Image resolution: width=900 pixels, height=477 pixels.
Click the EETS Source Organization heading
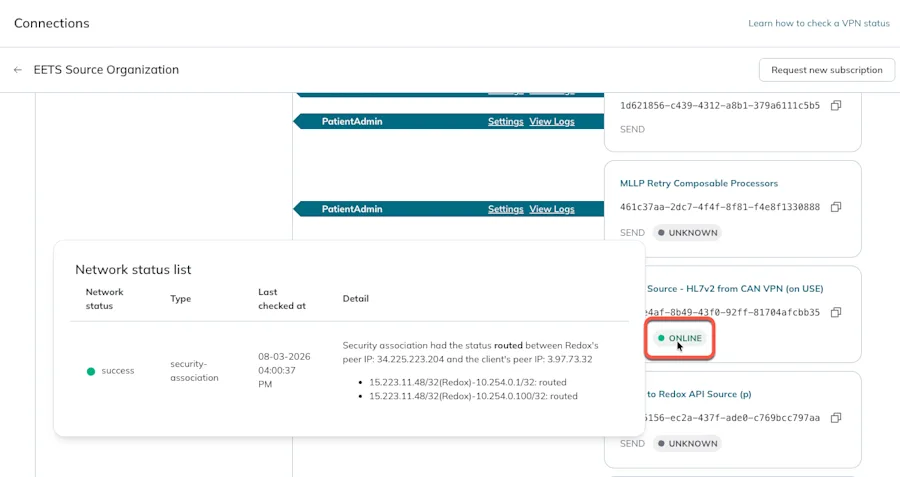106,70
